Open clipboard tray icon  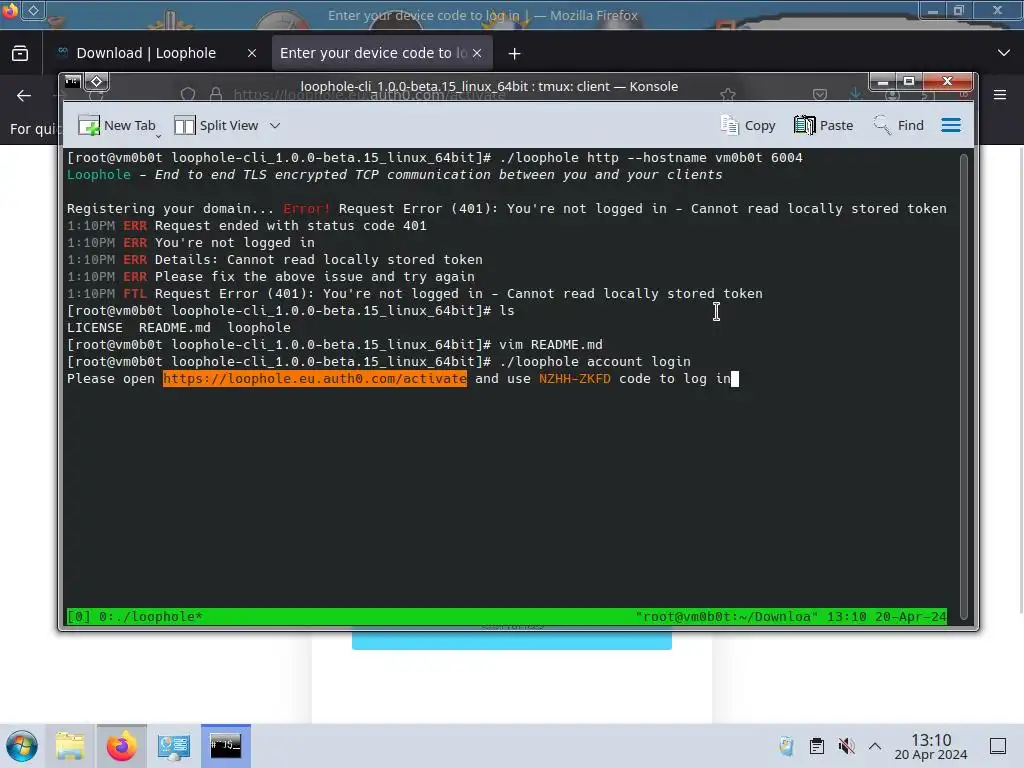point(817,746)
